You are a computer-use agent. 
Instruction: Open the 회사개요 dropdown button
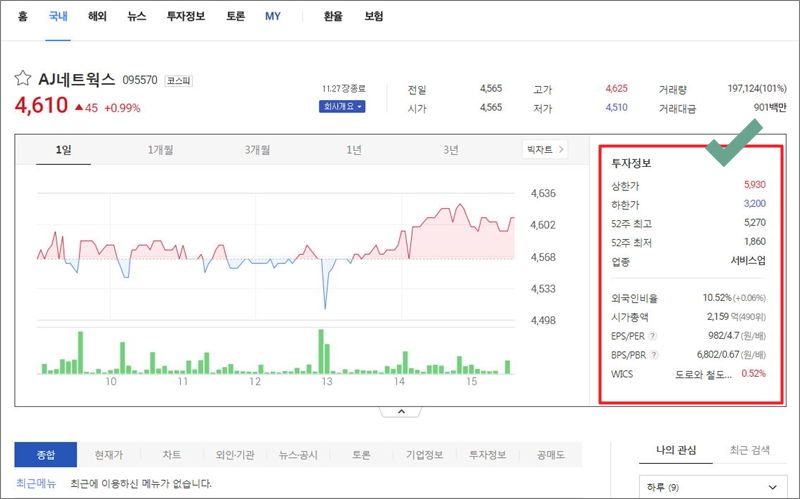pyautogui.click(x=342, y=107)
